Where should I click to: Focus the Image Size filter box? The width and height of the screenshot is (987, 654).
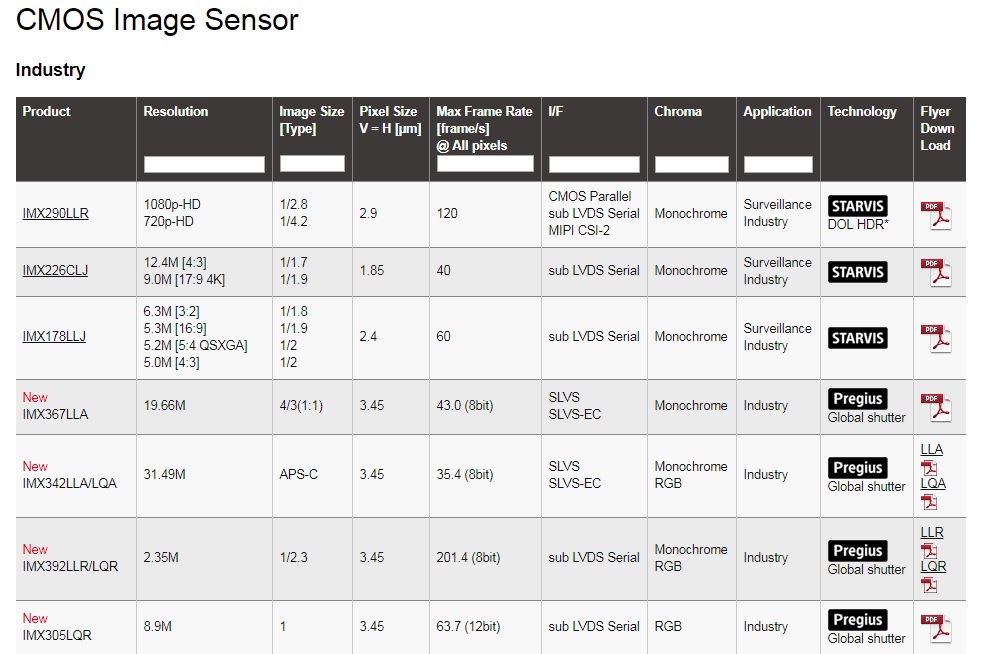[x=312, y=164]
